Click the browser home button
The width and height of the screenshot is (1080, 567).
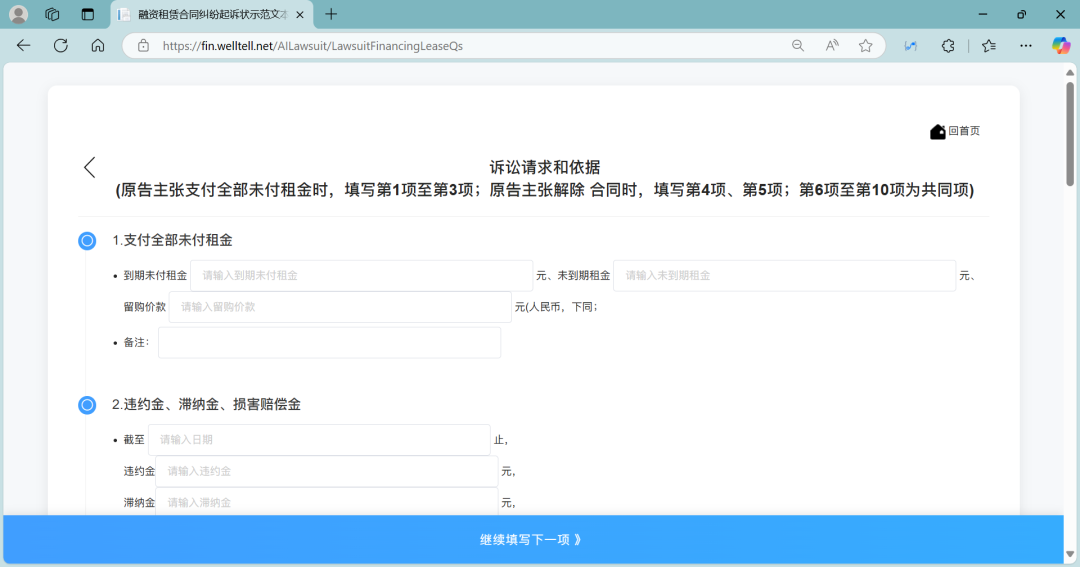98,45
